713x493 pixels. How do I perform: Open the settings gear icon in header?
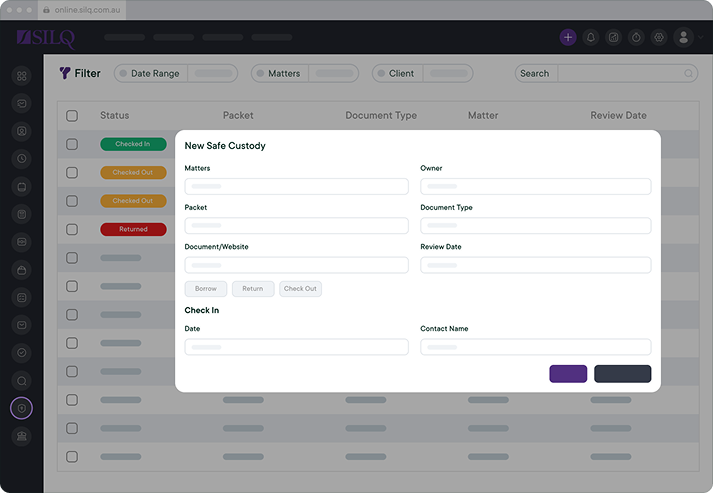click(659, 37)
